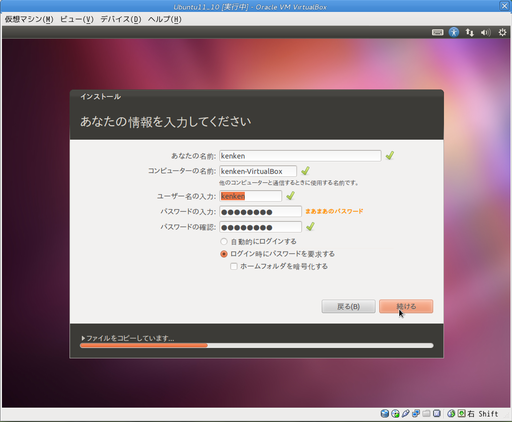The width and height of the screenshot is (512, 422).
Task: Click the VirtualBox USB devices status icon
Action: pyautogui.click(x=406, y=414)
